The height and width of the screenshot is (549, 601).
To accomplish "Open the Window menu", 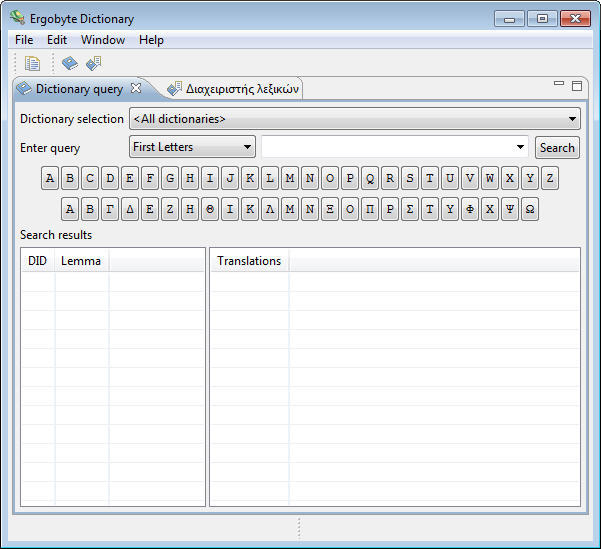I will point(103,40).
